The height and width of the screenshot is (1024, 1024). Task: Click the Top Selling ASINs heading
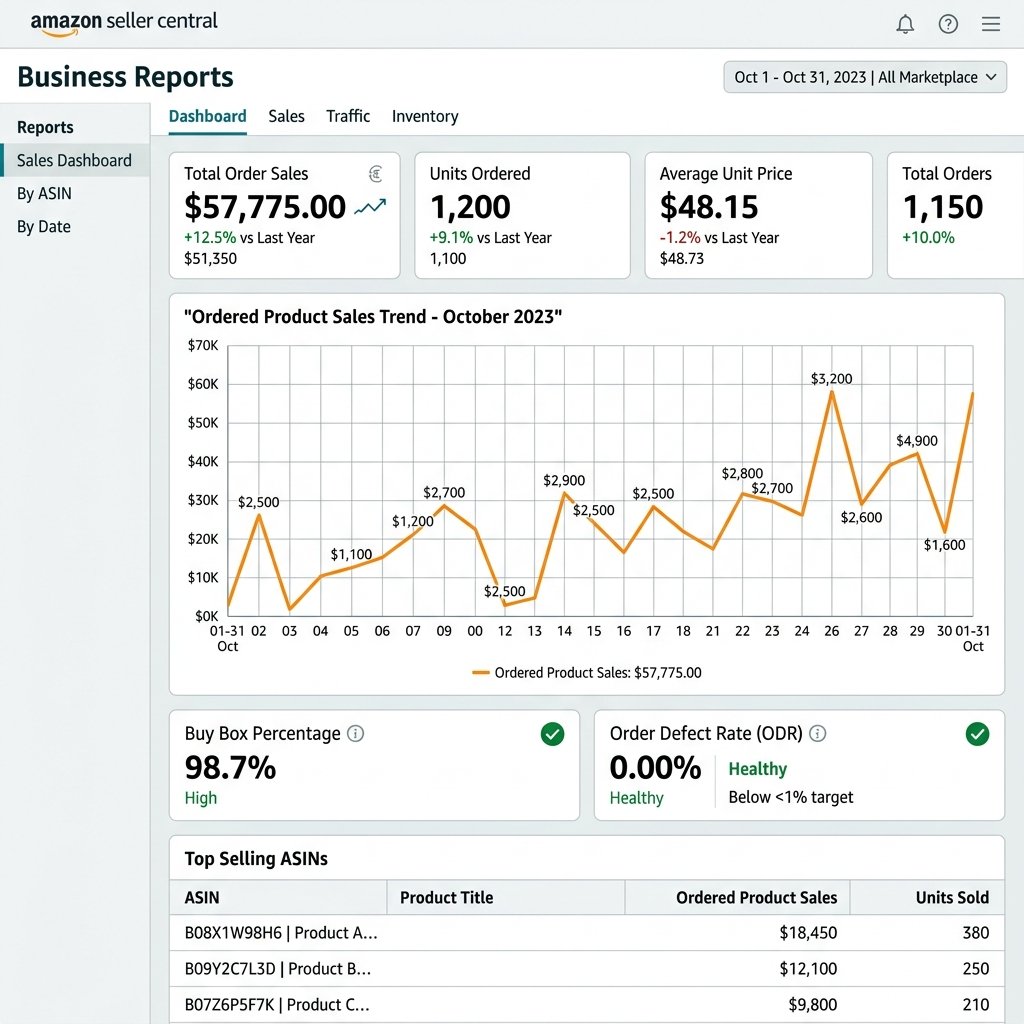pyautogui.click(x=256, y=859)
